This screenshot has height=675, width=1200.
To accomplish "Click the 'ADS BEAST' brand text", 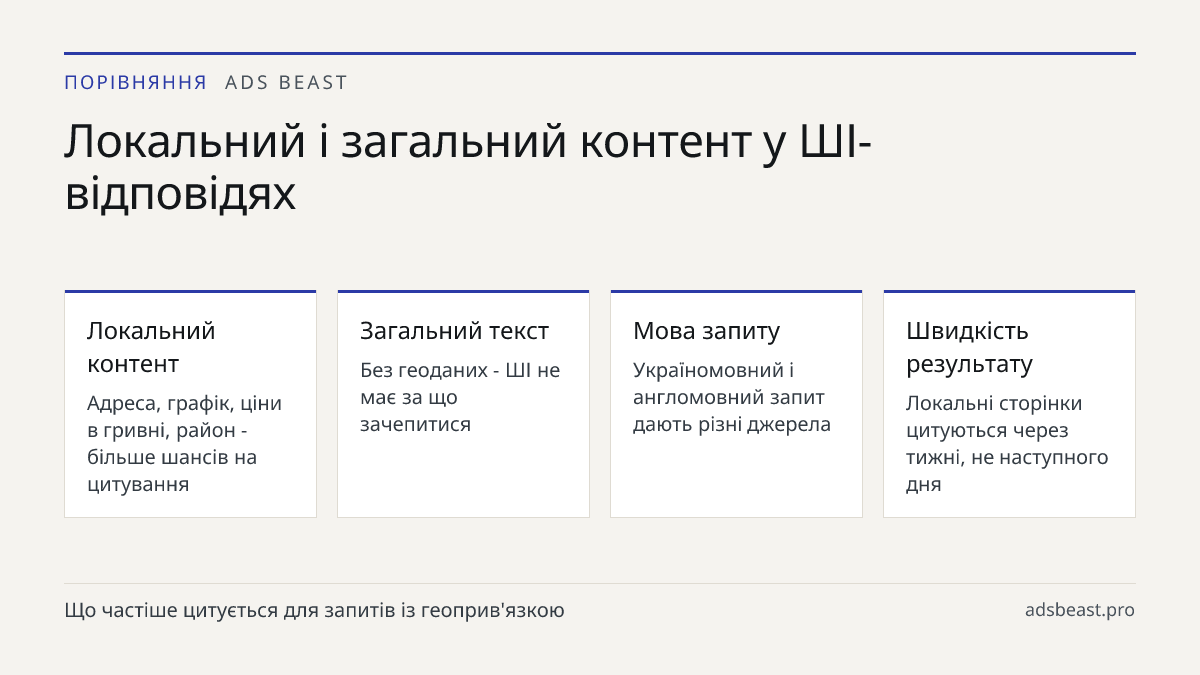I will [286, 83].
